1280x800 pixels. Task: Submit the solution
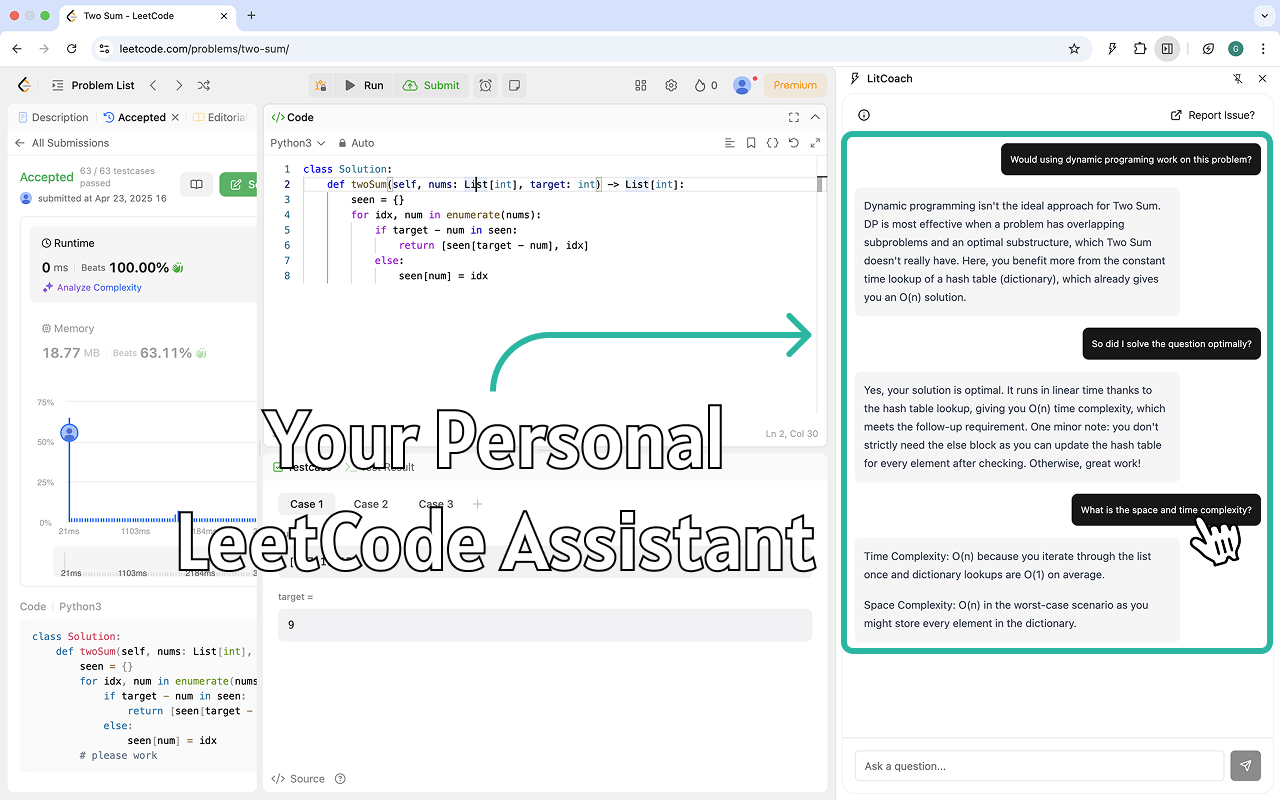(x=431, y=85)
